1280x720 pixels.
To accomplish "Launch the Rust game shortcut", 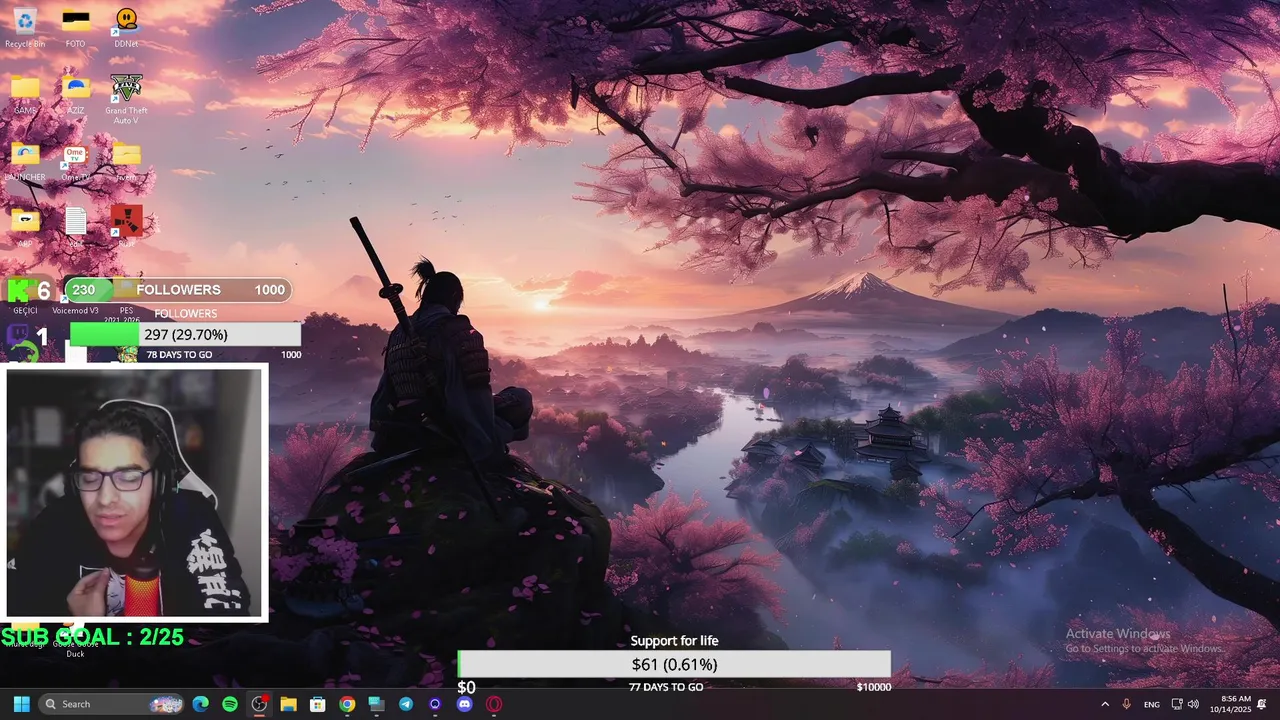I will click(126, 227).
